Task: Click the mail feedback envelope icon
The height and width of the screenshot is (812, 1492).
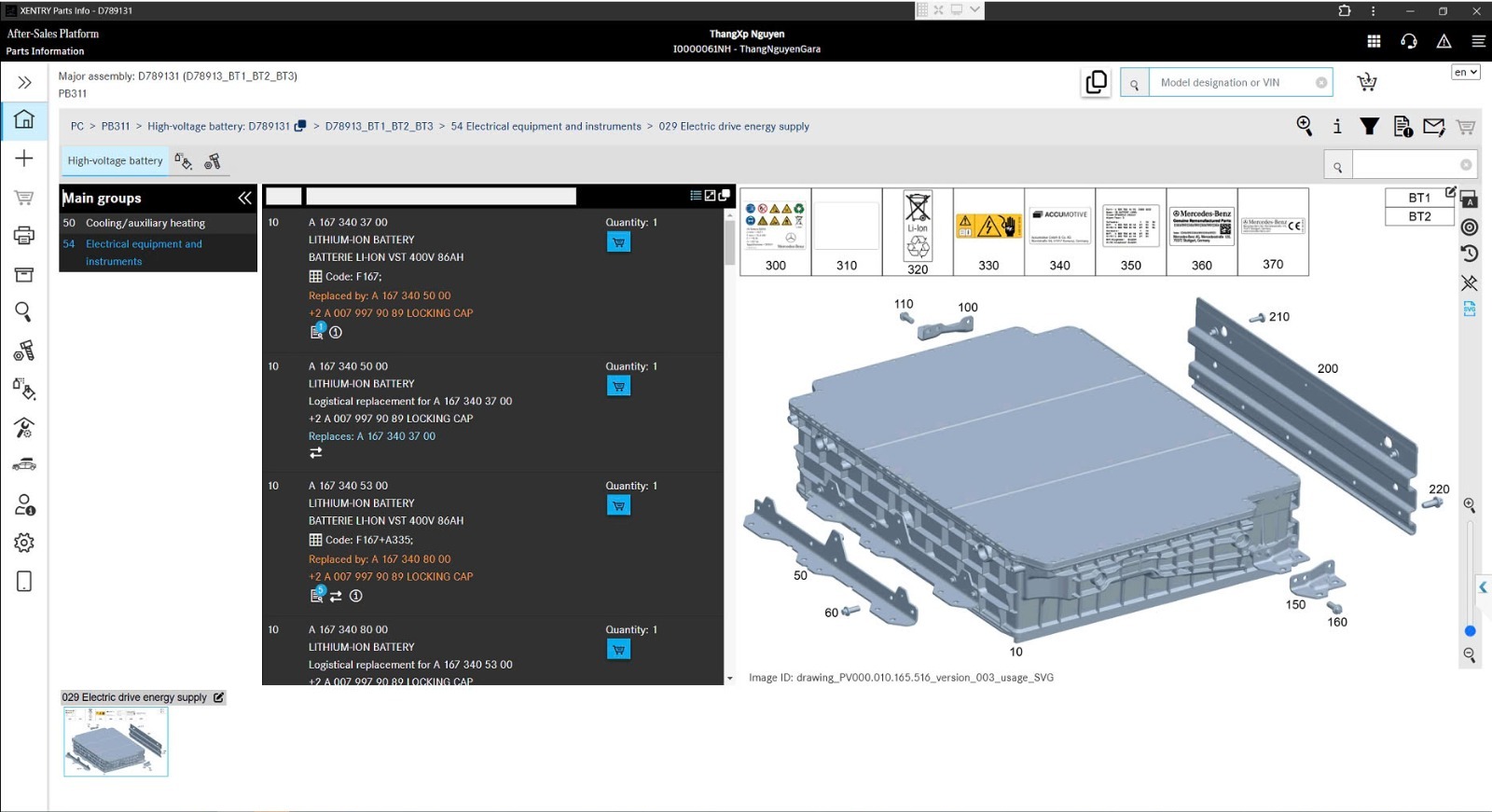Action: coord(1434,126)
